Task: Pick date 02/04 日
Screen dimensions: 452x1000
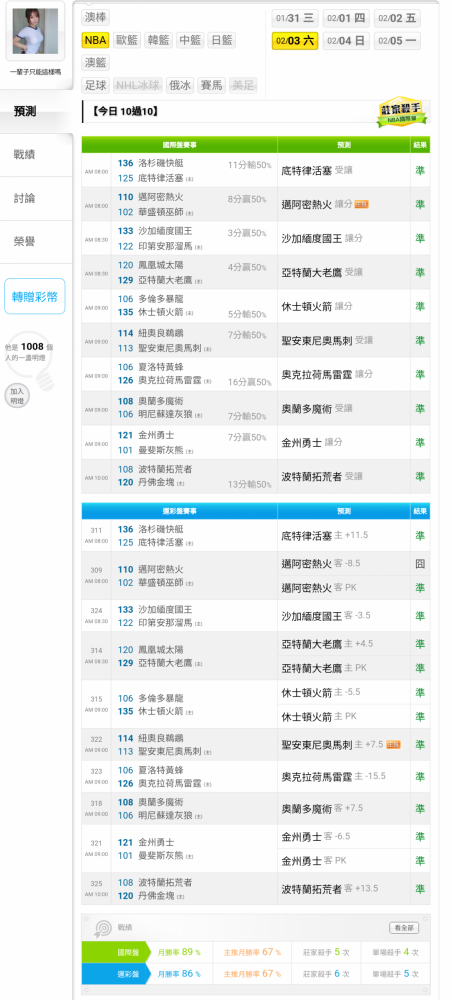Action: [346, 41]
